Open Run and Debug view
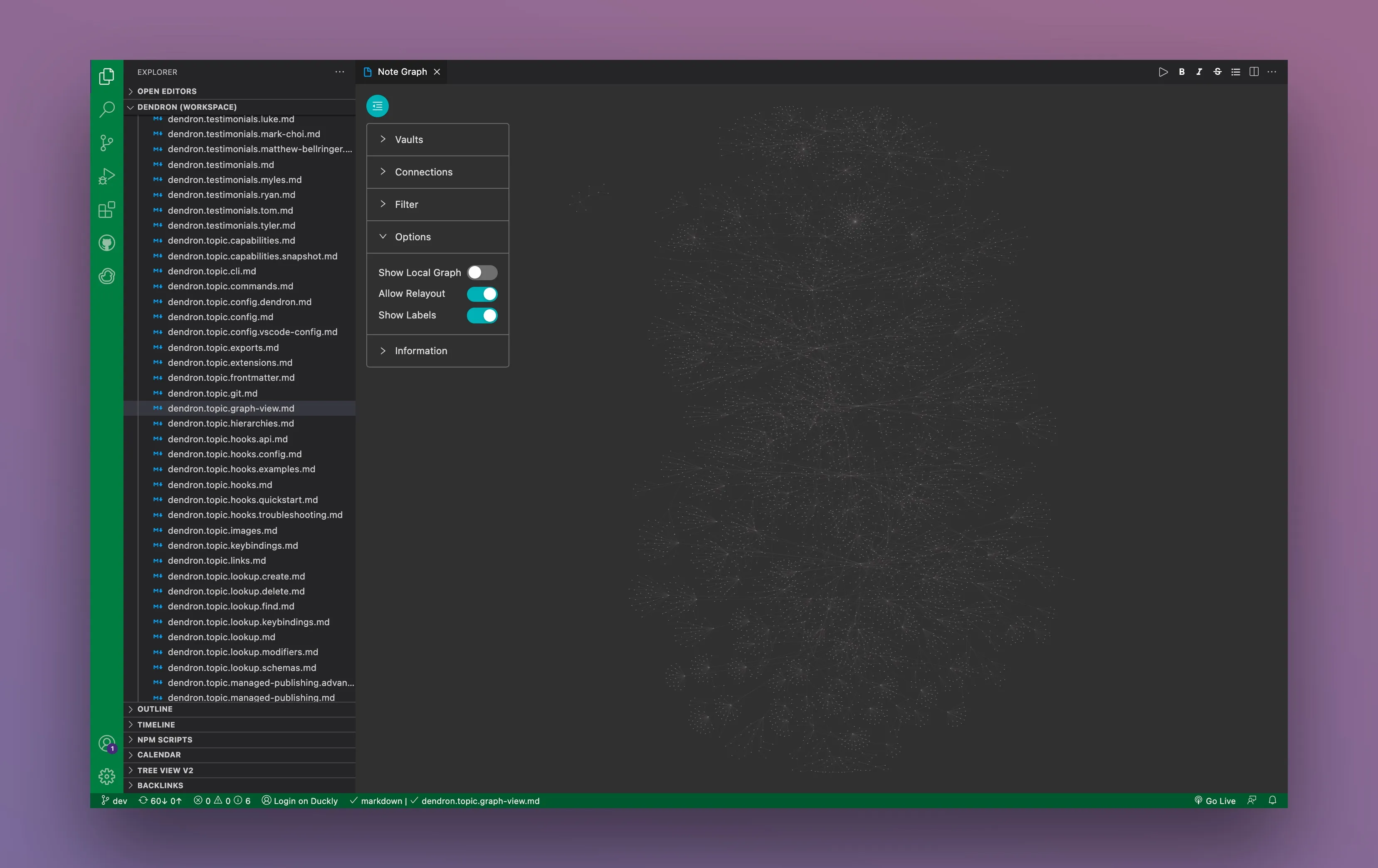Screen dimensions: 1378x868 [x=106, y=176]
